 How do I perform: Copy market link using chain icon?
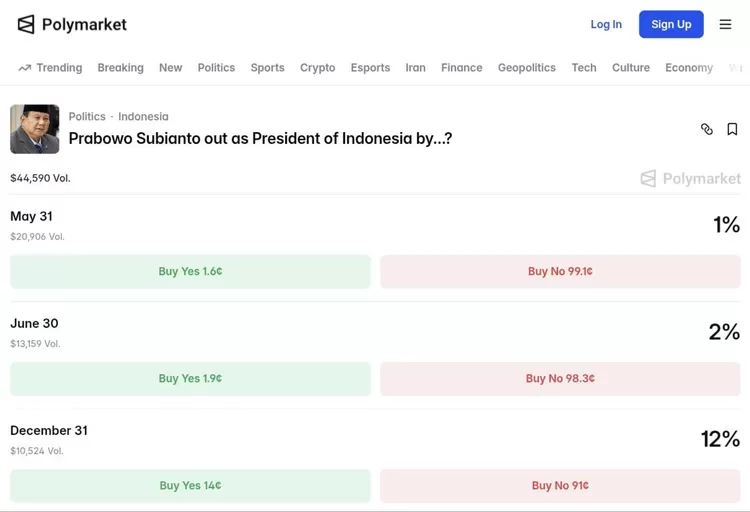click(706, 129)
